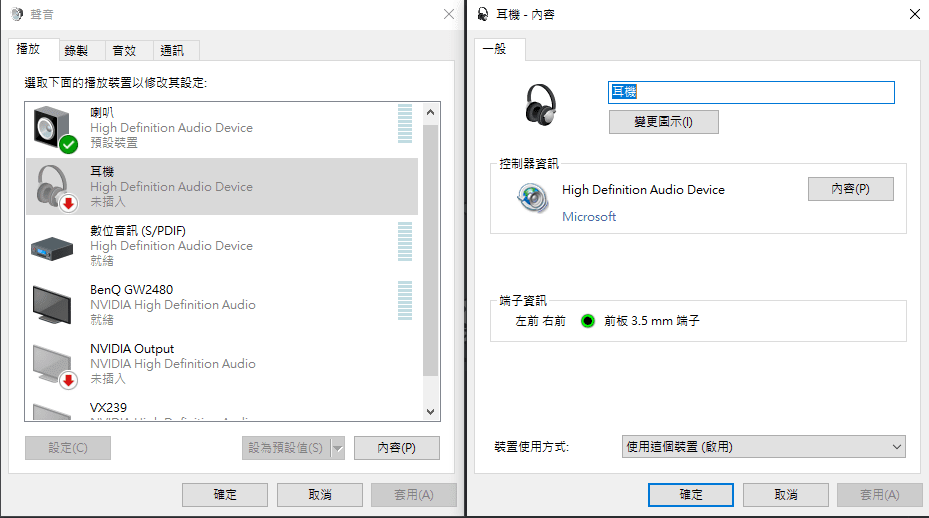Click the High Definition Audio Device controller icon
929x518 pixels.
pyautogui.click(x=532, y=198)
